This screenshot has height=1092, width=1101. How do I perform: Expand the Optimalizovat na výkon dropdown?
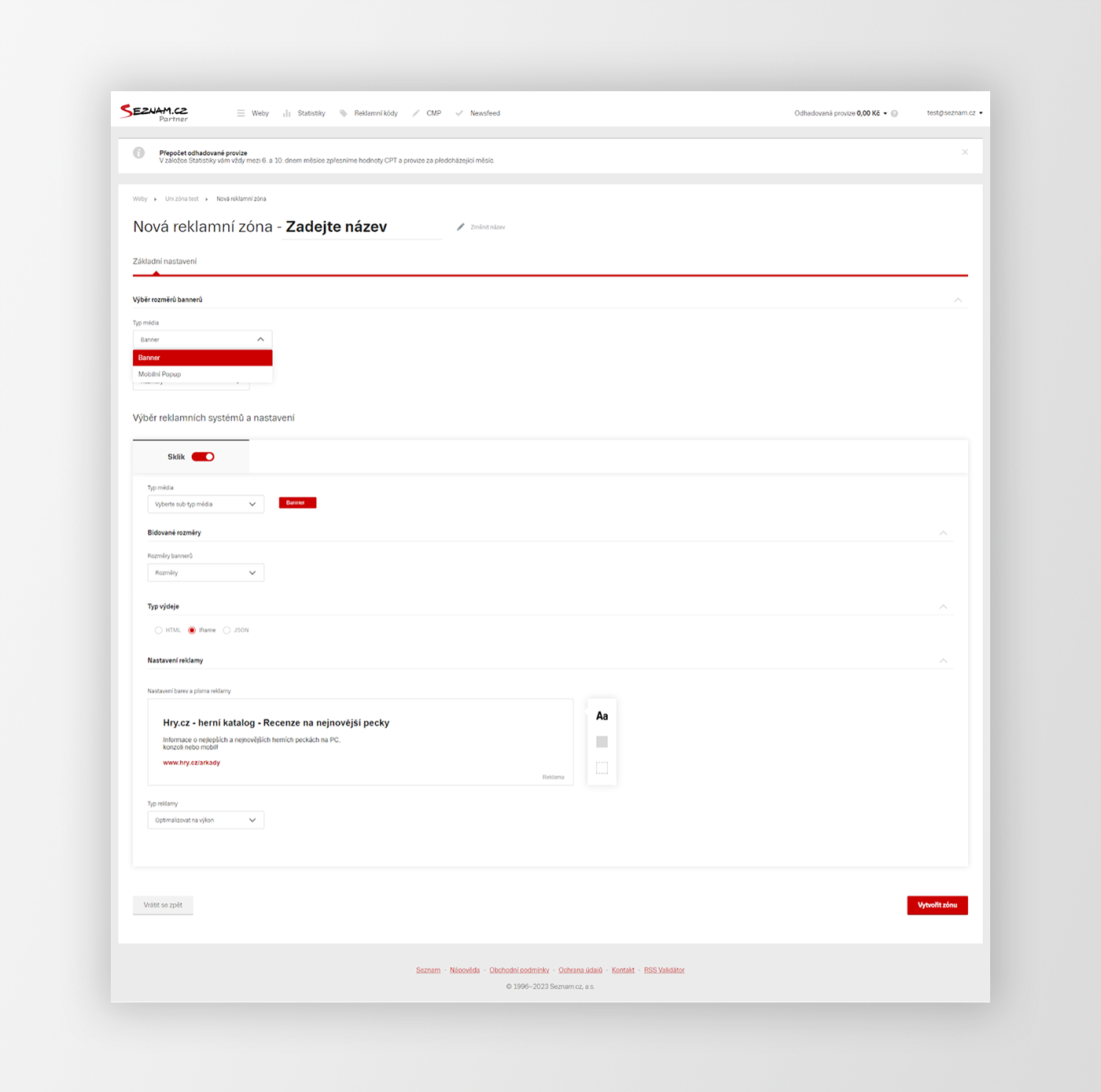[205, 820]
